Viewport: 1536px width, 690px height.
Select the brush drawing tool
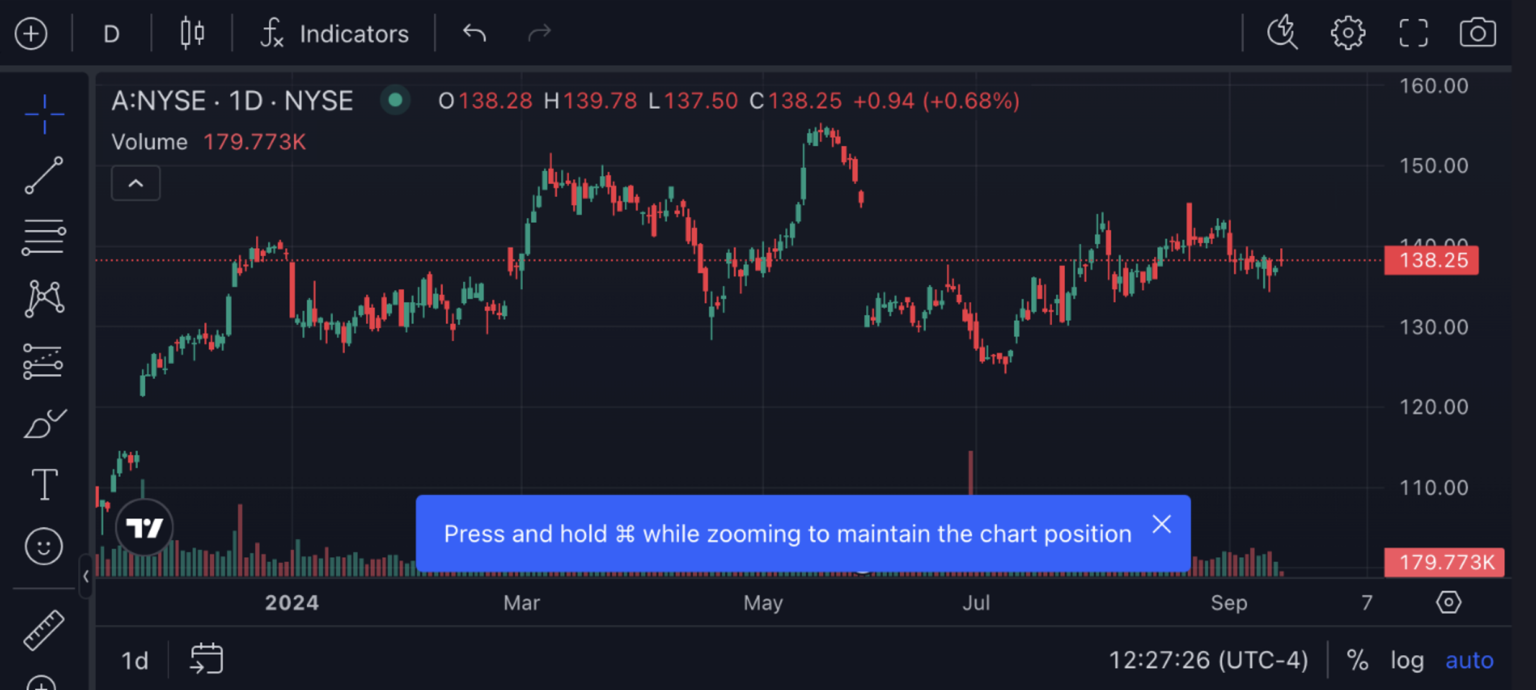coord(44,424)
